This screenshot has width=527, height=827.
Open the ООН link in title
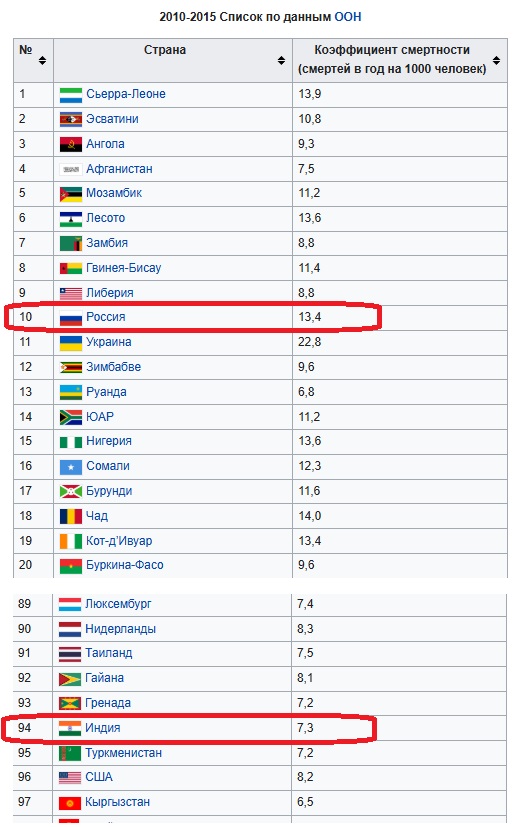(x=348, y=17)
